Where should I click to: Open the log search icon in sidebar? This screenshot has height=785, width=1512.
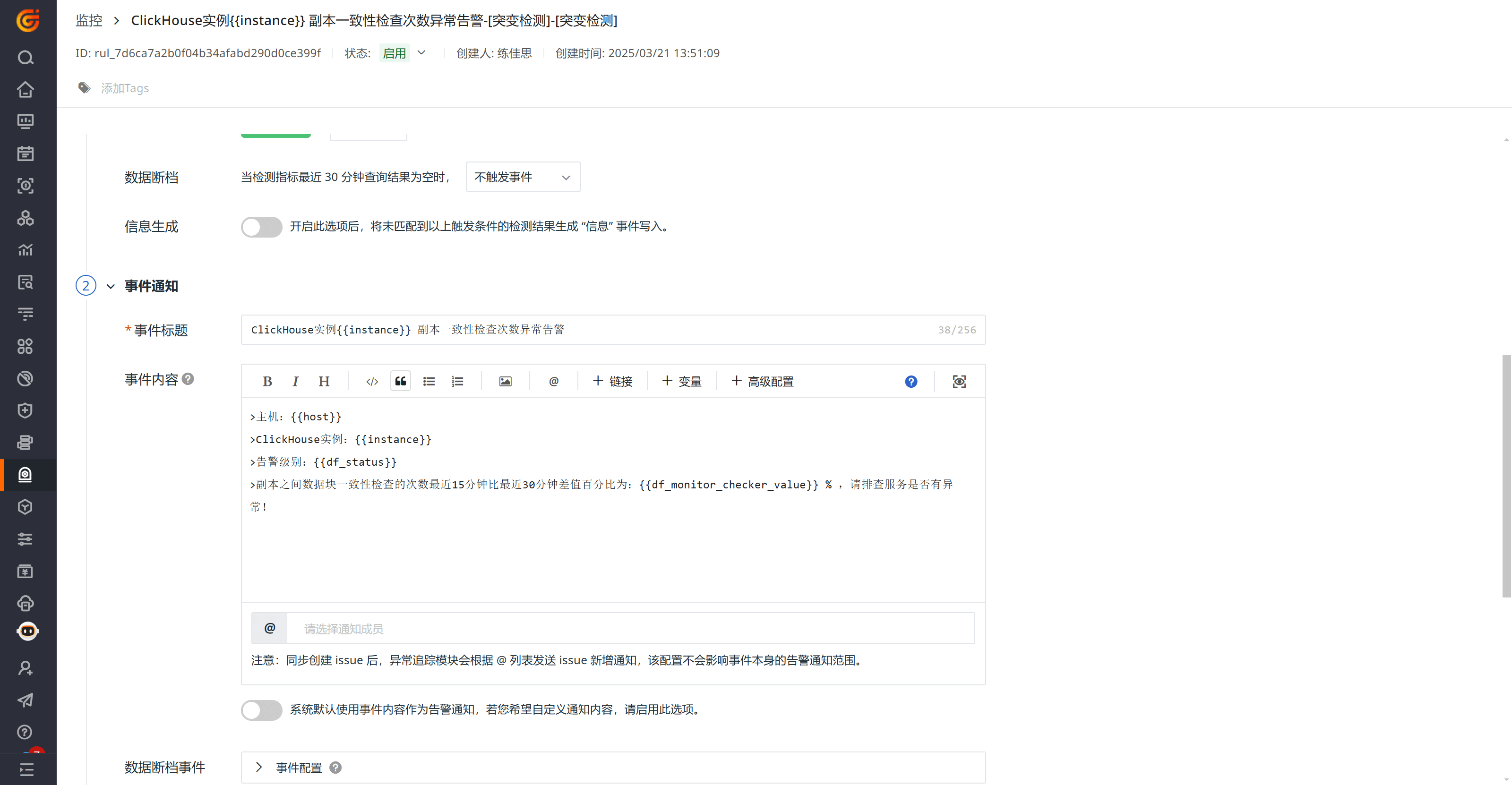(x=25, y=282)
